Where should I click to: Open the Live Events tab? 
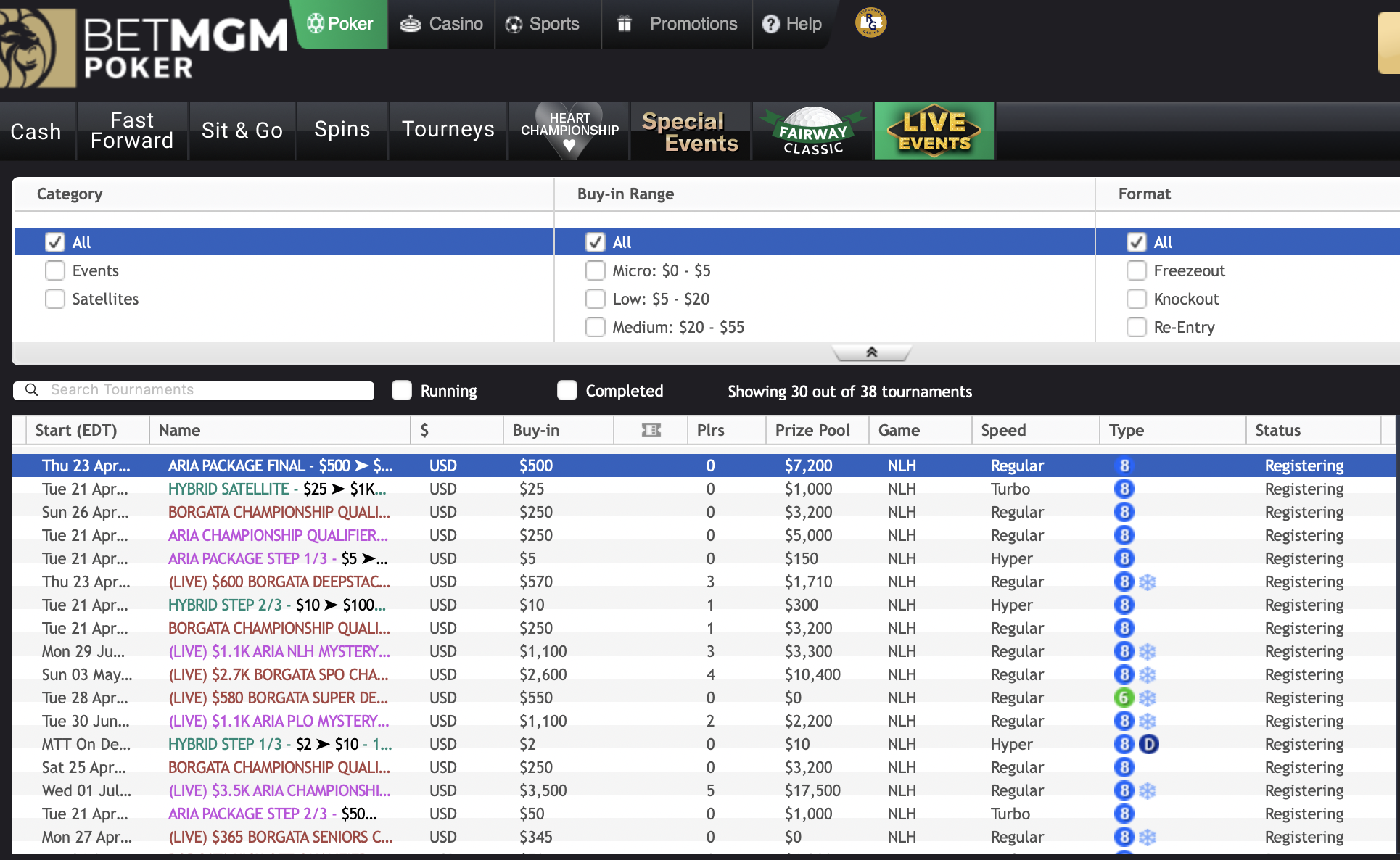click(x=934, y=131)
